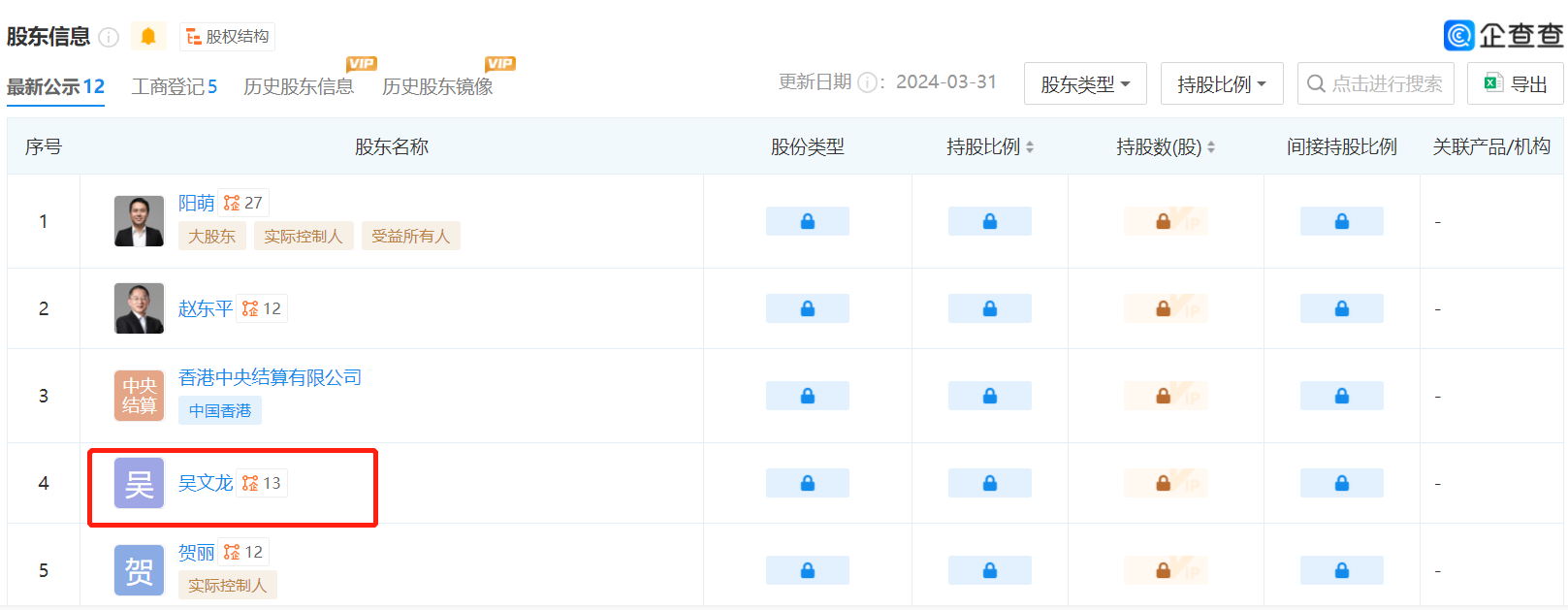Sort table by 持股比例 column header

[x=990, y=147]
